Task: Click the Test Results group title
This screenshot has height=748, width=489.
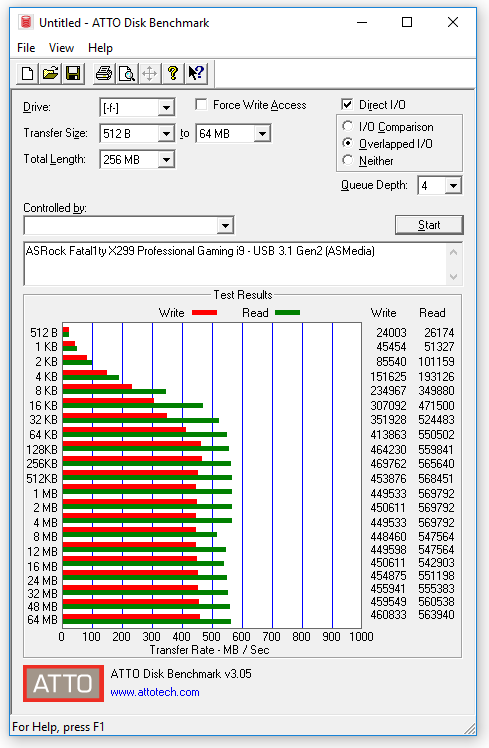Action: coord(243,295)
